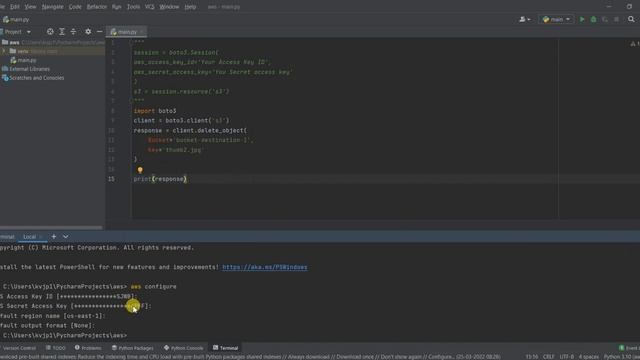
Task: Open the Version Control tool window
Action: point(18,348)
